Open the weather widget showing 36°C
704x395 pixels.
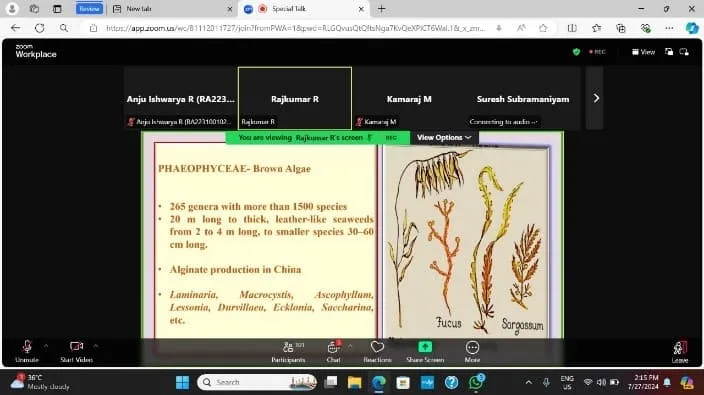pyautogui.click(x=40, y=382)
